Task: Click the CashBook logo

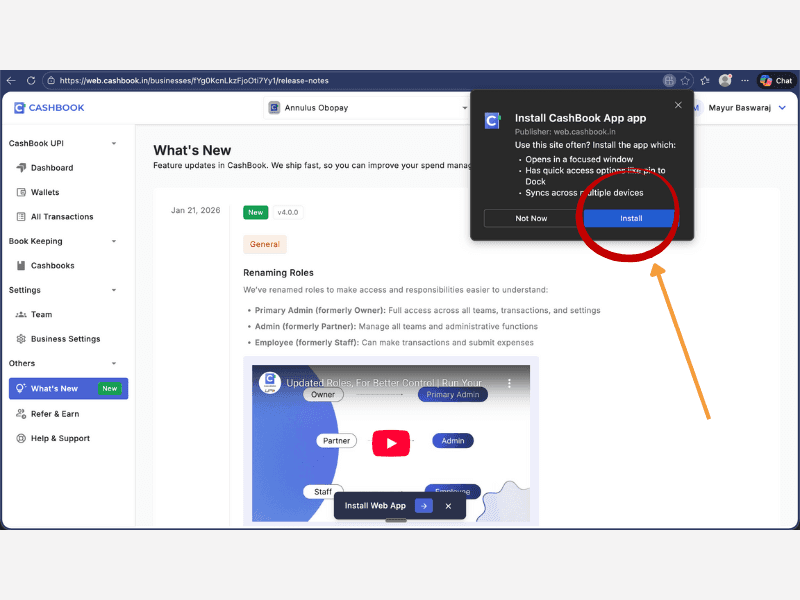Action: pyautogui.click(x=49, y=108)
